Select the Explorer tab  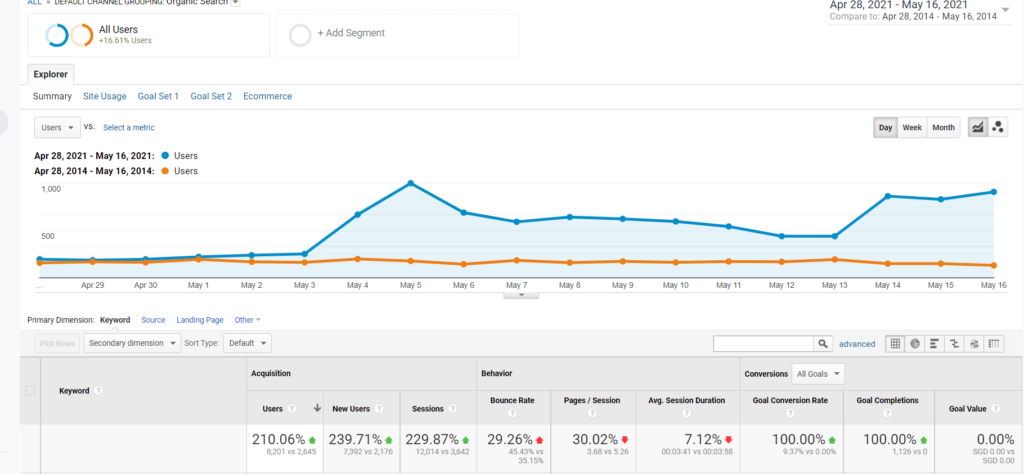point(51,74)
